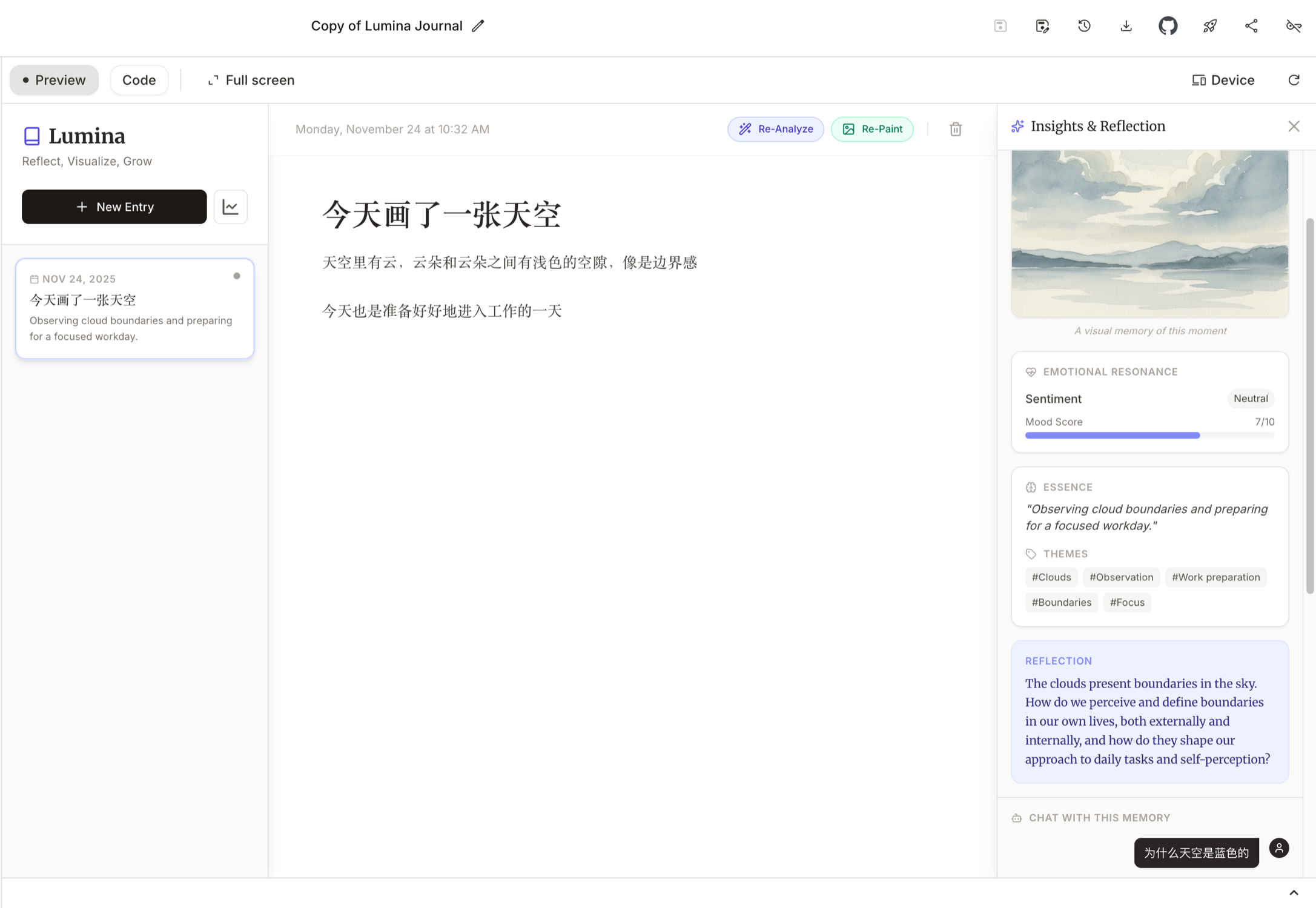The image size is (1316, 908).
Task: Click the pencil icon to rename project
Action: click(x=478, y=26)
